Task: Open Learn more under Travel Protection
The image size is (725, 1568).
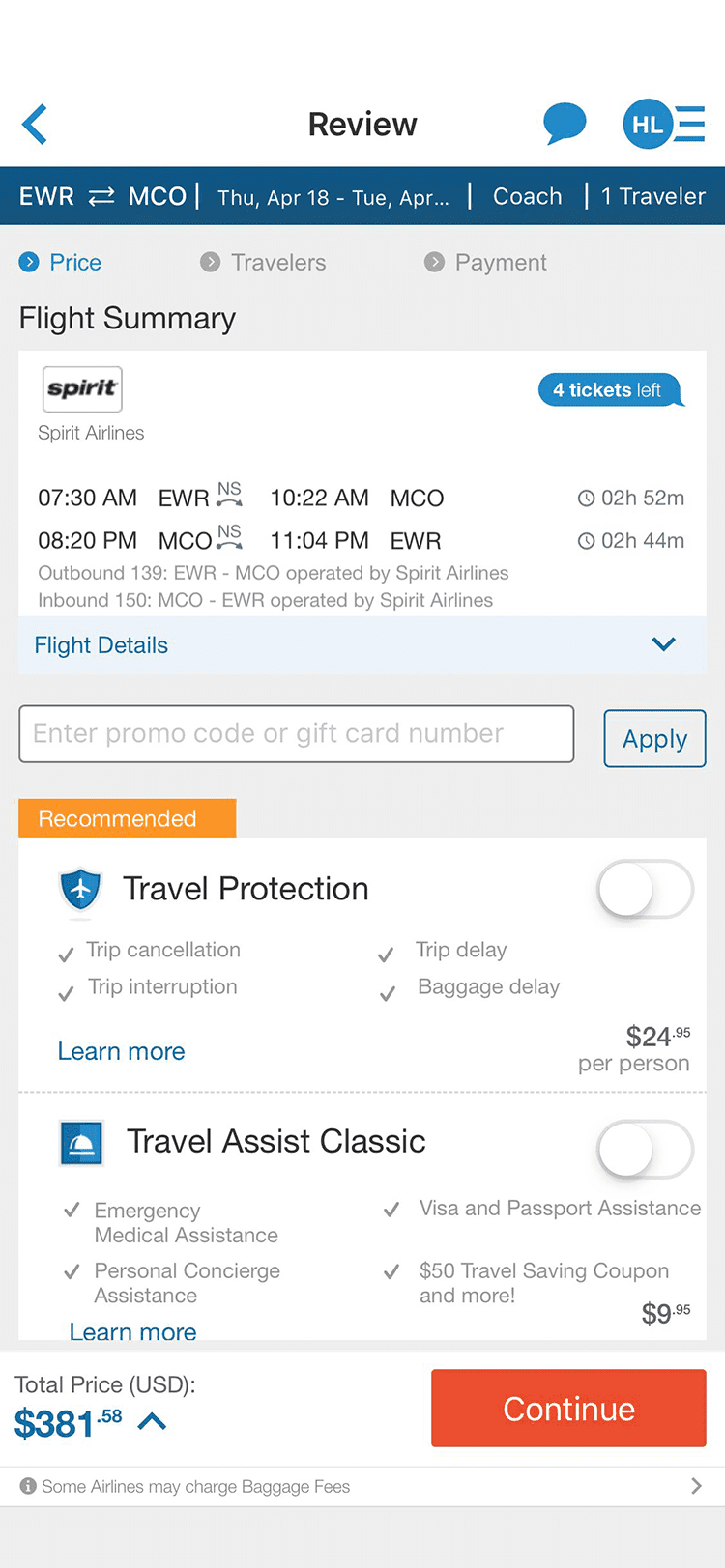Action: click(x=121, y=1051)
